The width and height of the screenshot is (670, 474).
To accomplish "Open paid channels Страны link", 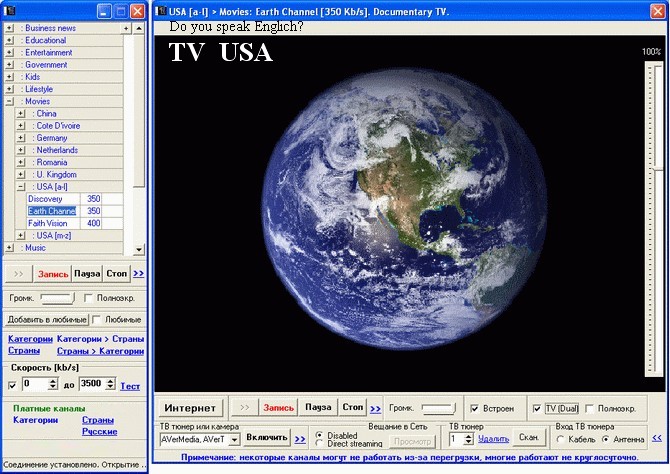I will [x=98, y=420].
